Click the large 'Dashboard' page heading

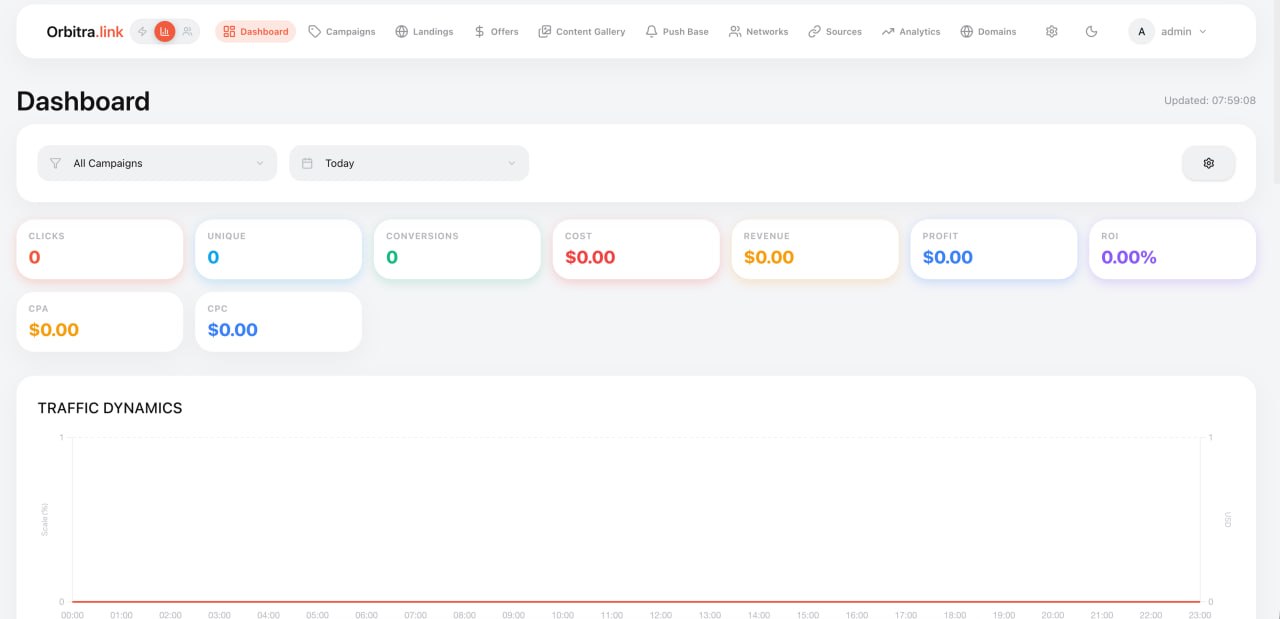point(83,101)
